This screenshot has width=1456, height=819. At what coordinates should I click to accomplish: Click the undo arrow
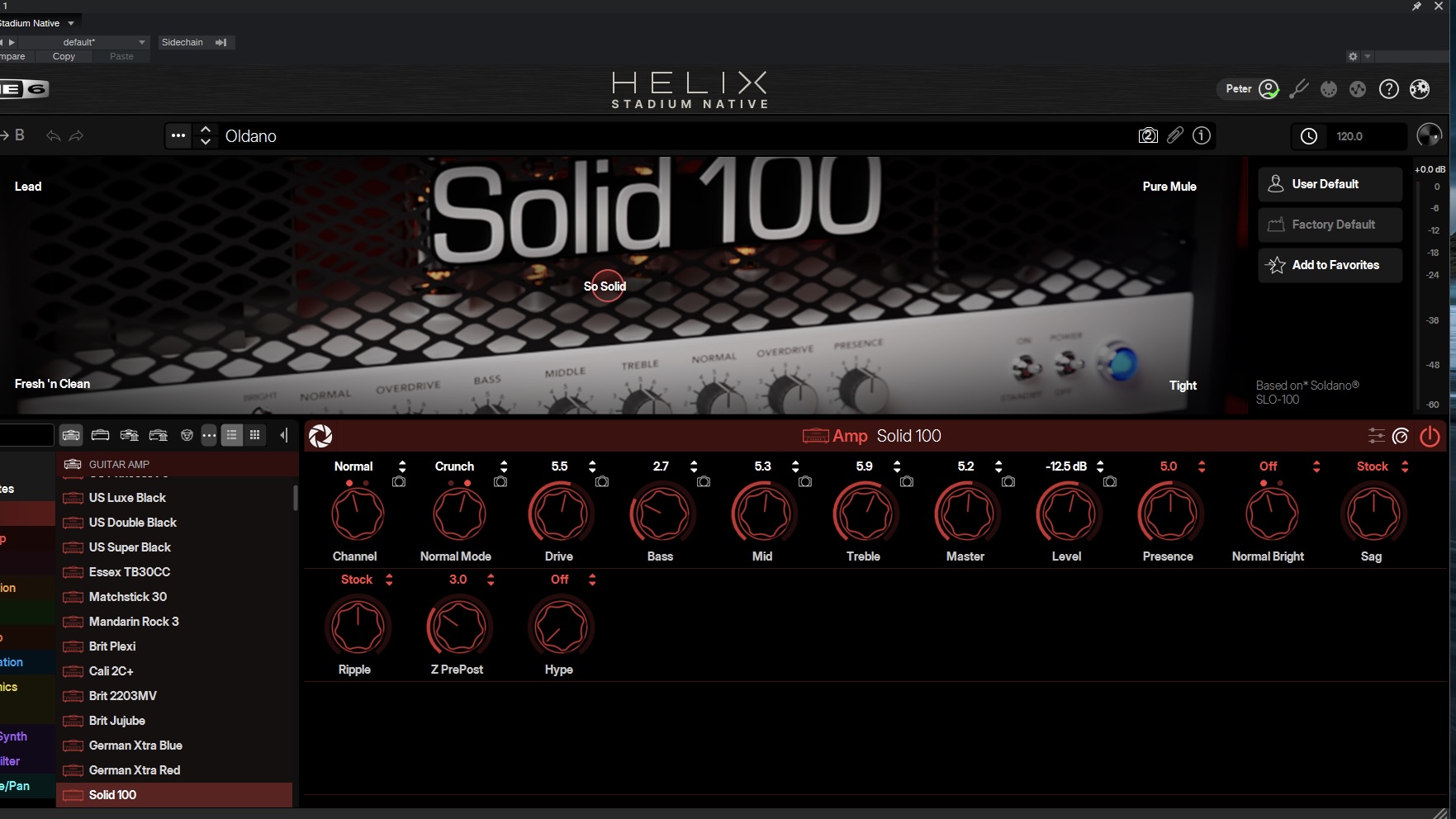click(x=54, y=135)
